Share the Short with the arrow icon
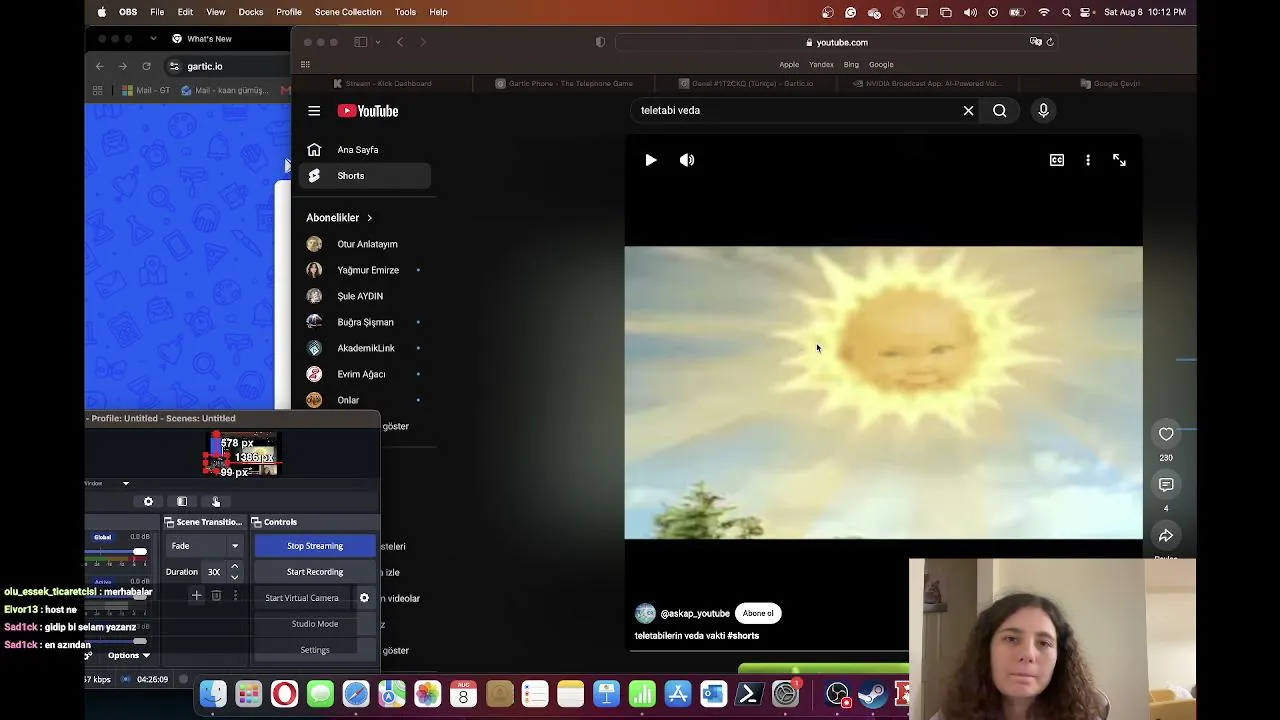 point(1166,536)
